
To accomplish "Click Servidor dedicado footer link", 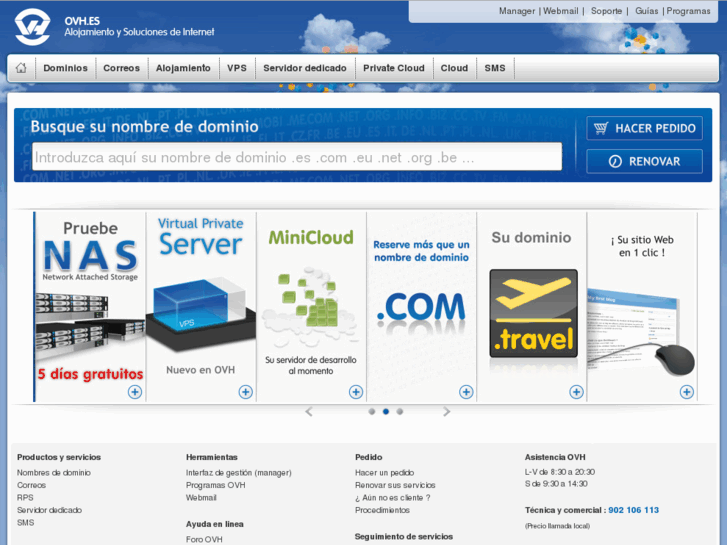I will (50, 510).
